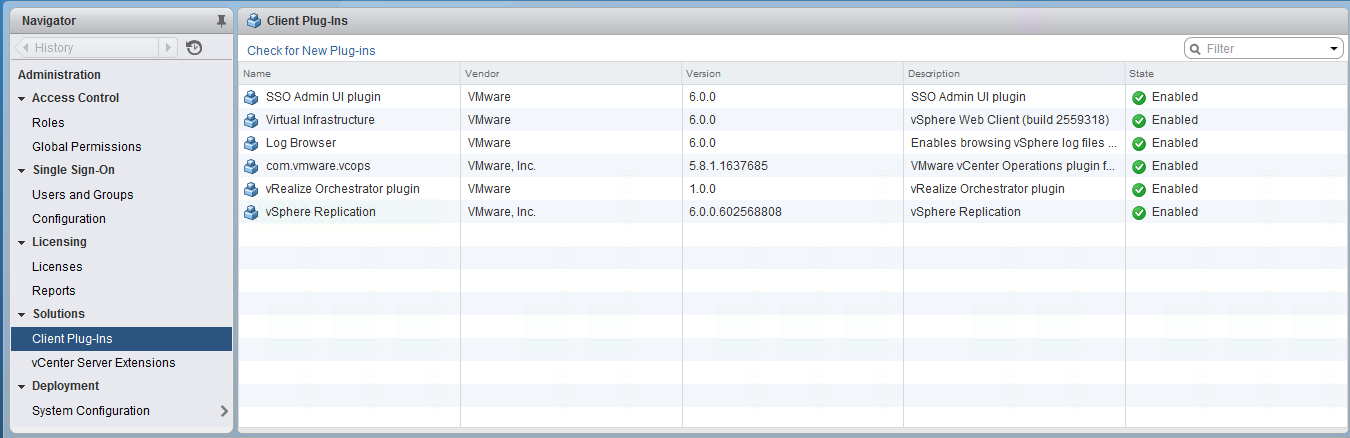The height and width of the screenshot is (438, 1350).
Task: Collapse the Access Control section
Action: coord(21,99)
